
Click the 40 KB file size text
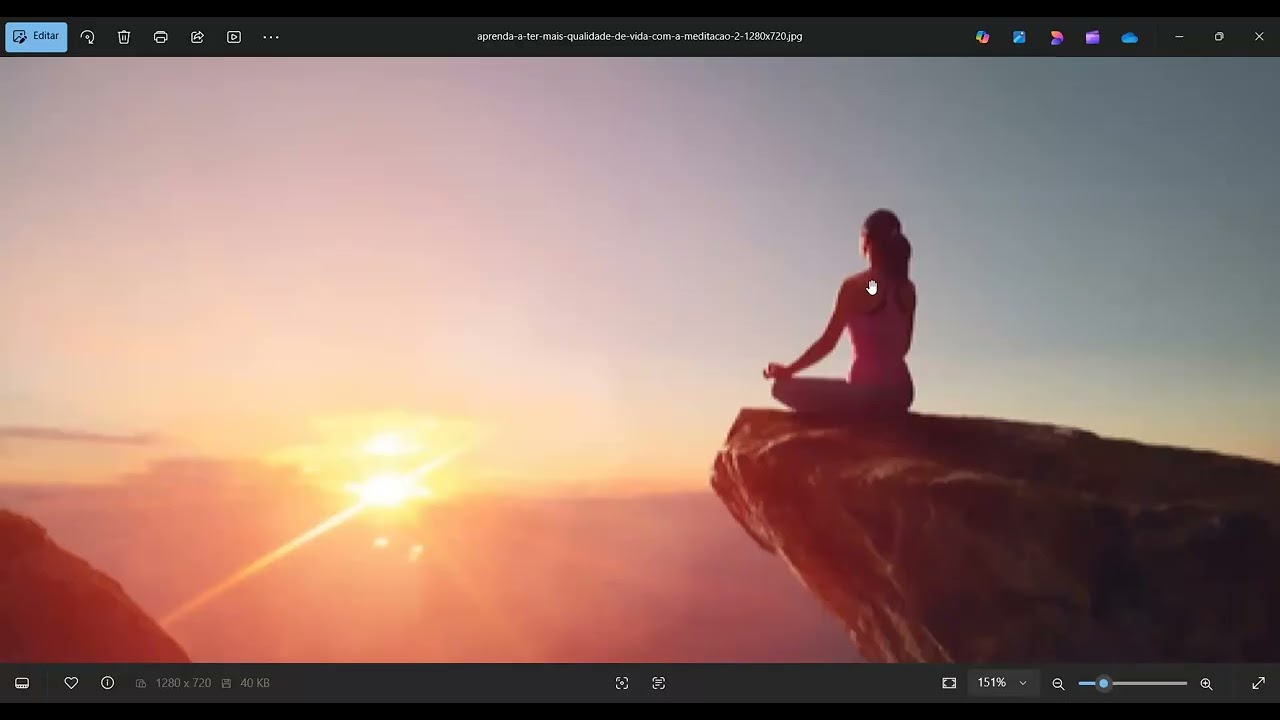[x=255, y=683]
